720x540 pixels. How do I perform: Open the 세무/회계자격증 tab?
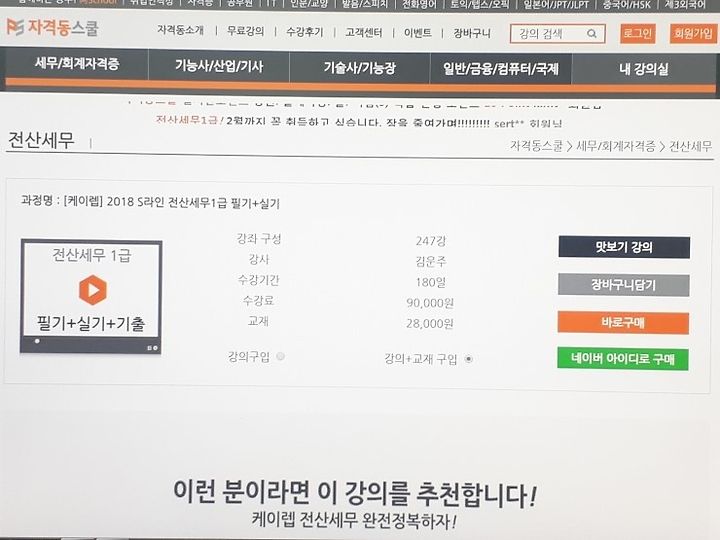pyautogui.click(x=77, y=63)
